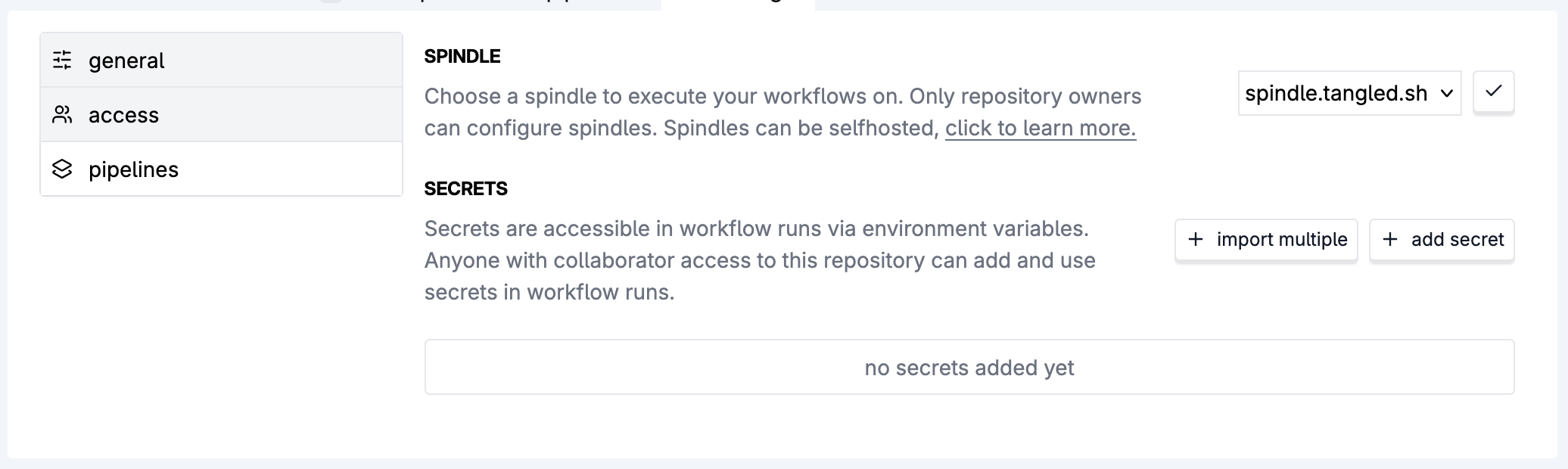Click the "no secrets added yet" box

click(x=969, y=367)
